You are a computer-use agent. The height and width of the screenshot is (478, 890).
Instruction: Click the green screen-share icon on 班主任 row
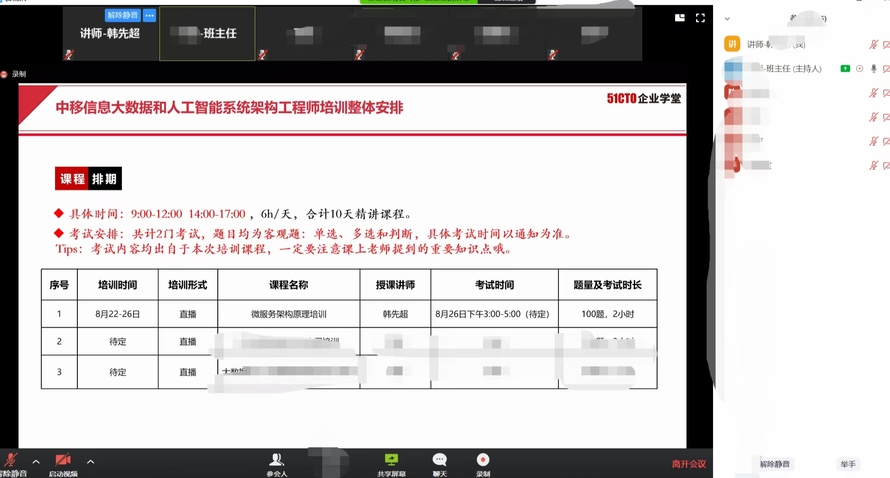845,69
